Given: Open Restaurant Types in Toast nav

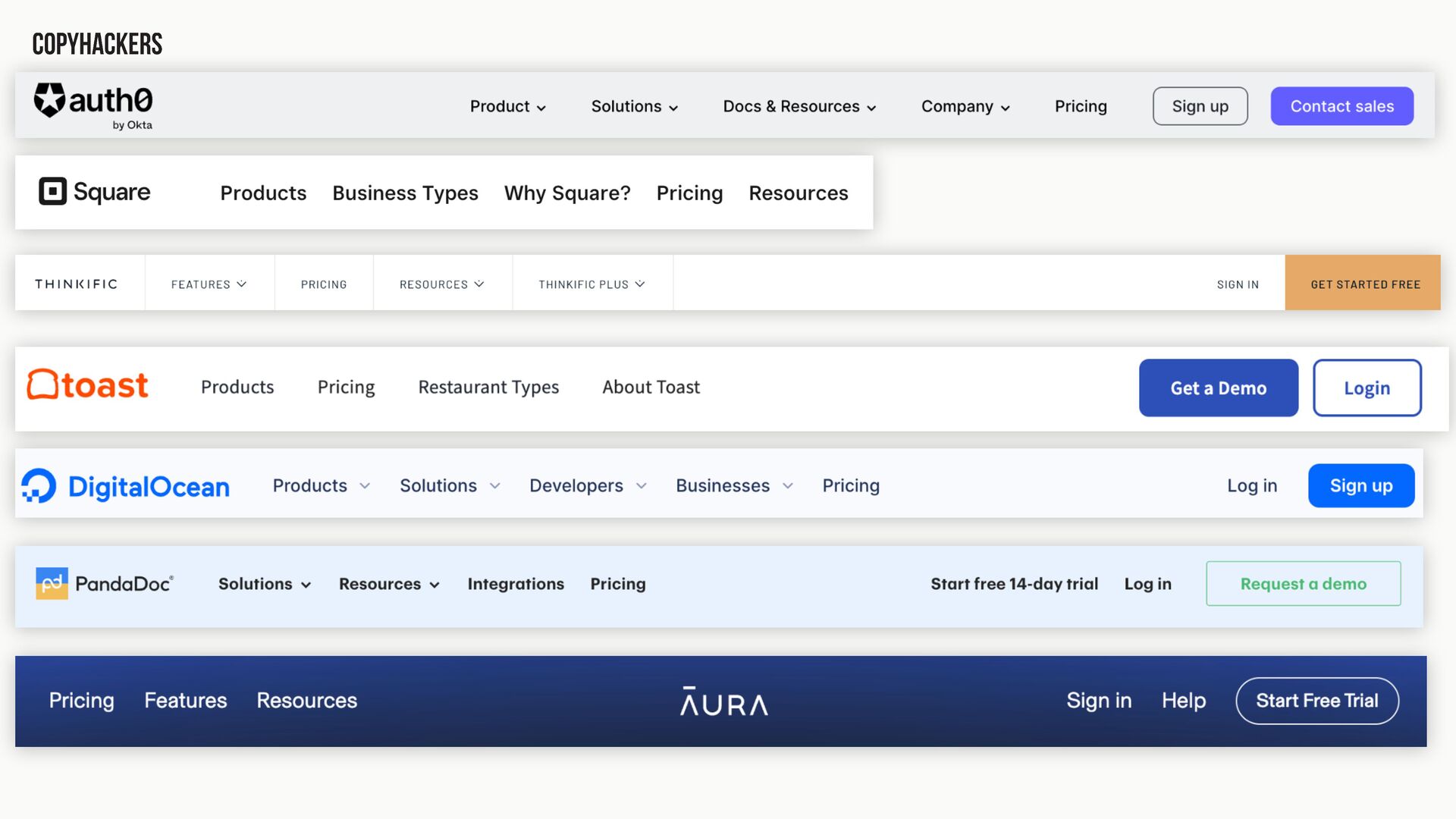Looking at the screenshot, I should coord(488,388).
